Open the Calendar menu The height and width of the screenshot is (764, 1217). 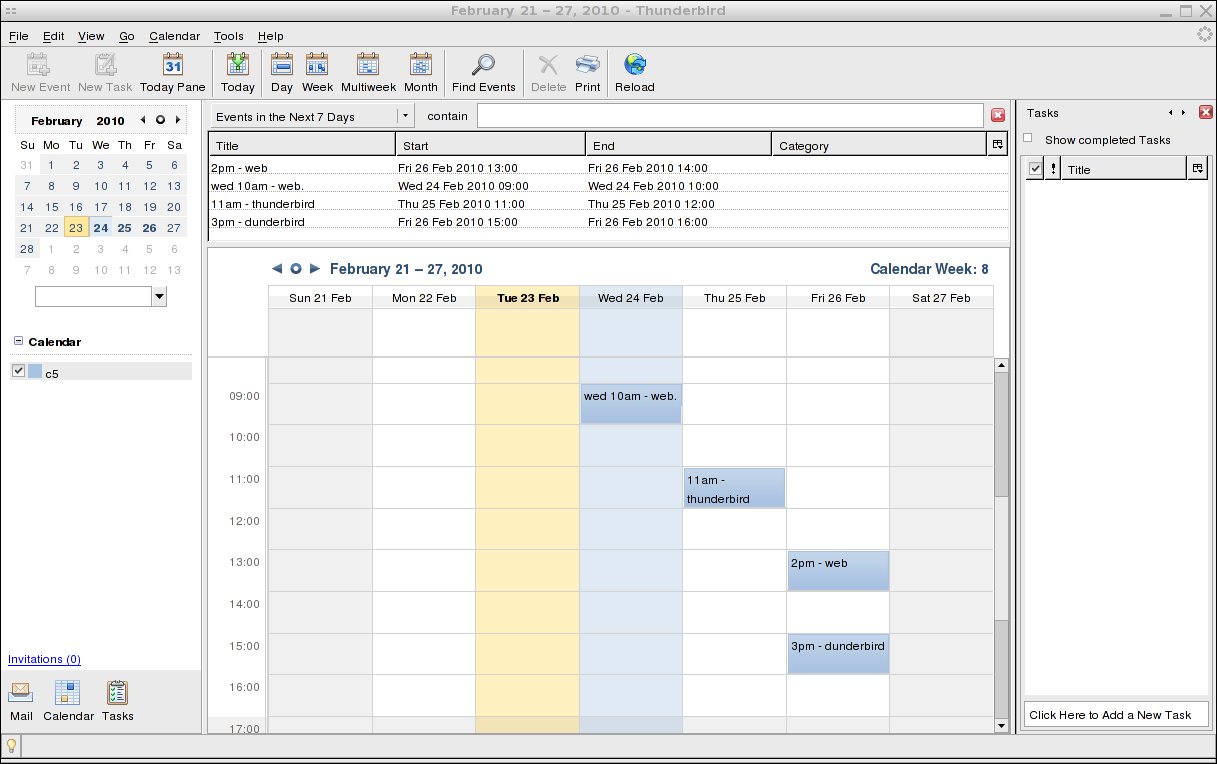(x=174, y=36)
